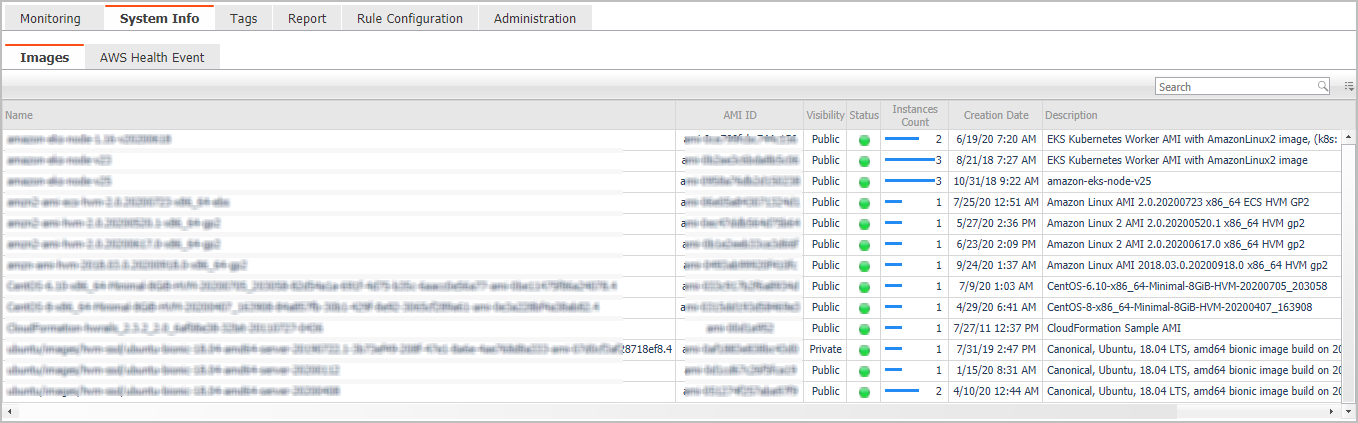Image resolution: width=1358 pixels, height=423 pixels.
Task: Click the horizontal scrollbar right arrow
Action: 1332,411
